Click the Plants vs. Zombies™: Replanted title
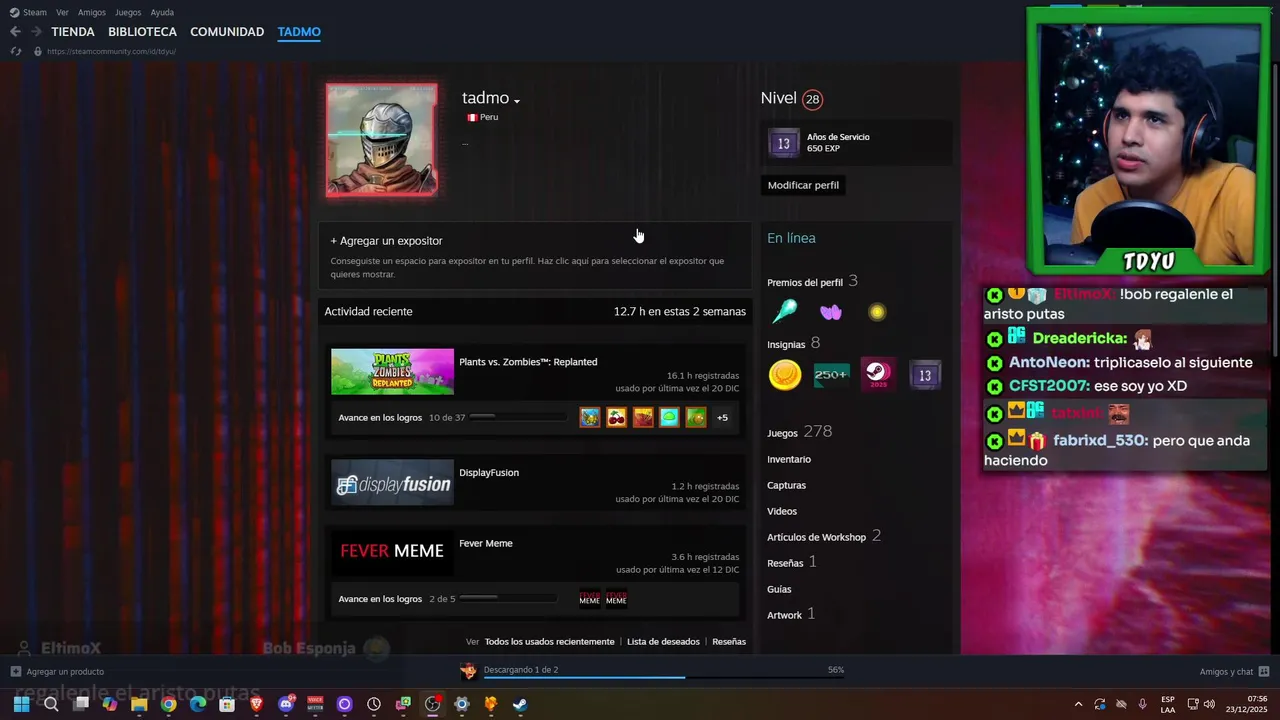Image resolution: width=1280 pixels, height=720 pixels. click(x=528, y=362)
